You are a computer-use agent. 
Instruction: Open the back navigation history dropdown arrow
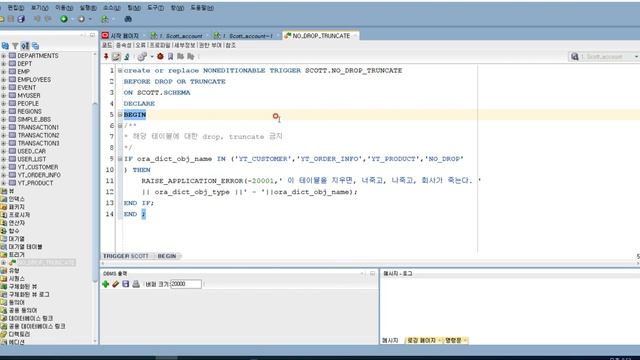point(72,19)
